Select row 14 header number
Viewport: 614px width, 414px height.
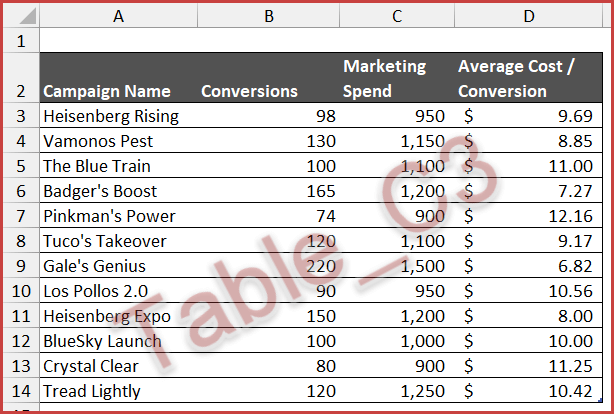21,391
